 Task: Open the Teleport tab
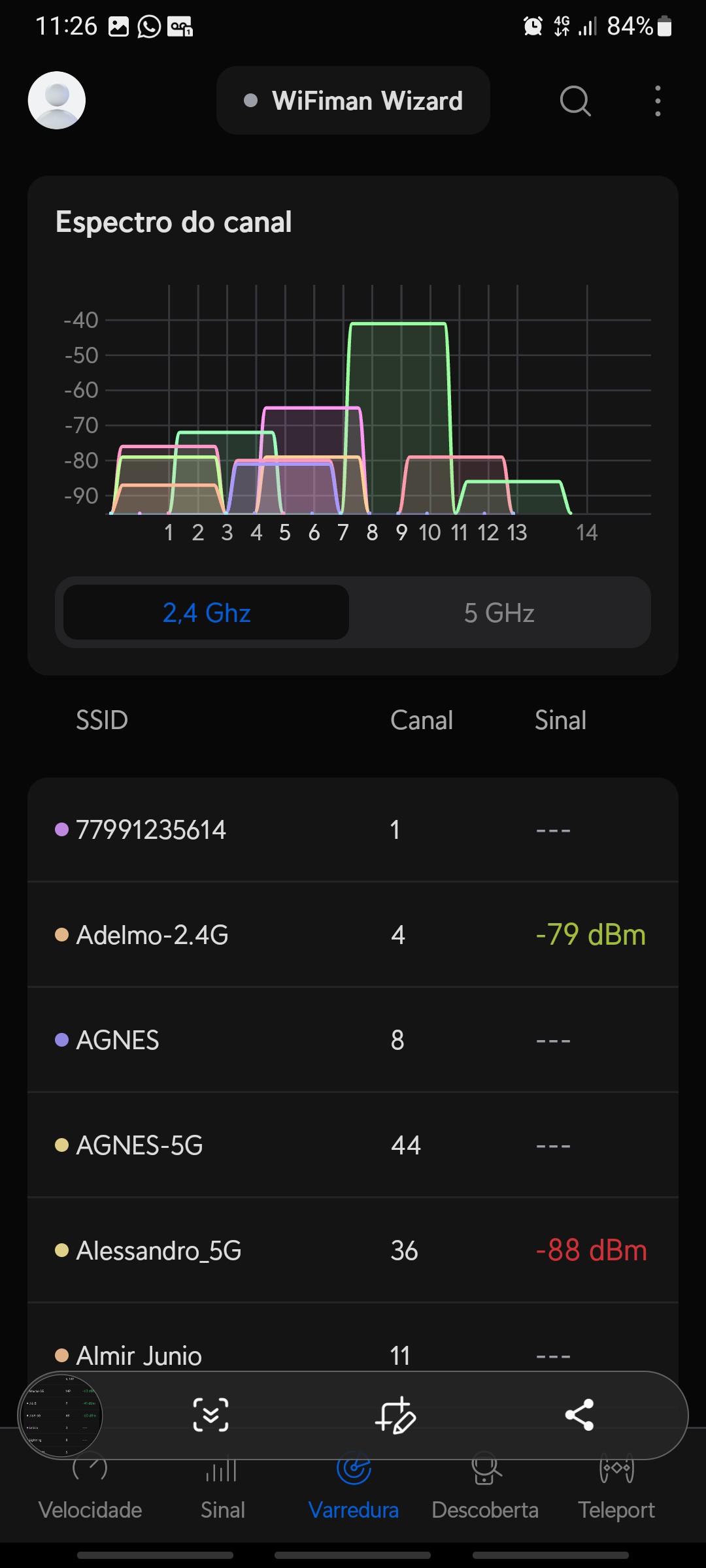pyautogui.click(x=616, y=1496)
